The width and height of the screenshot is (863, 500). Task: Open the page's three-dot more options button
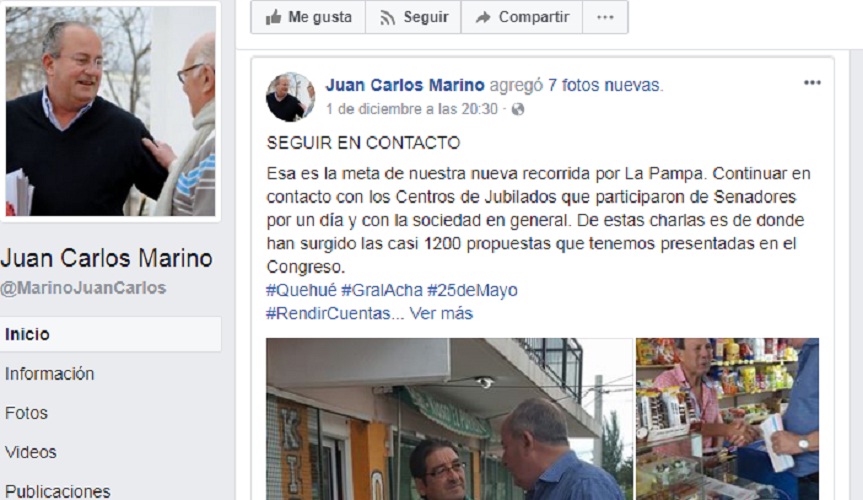click(605, 17)
